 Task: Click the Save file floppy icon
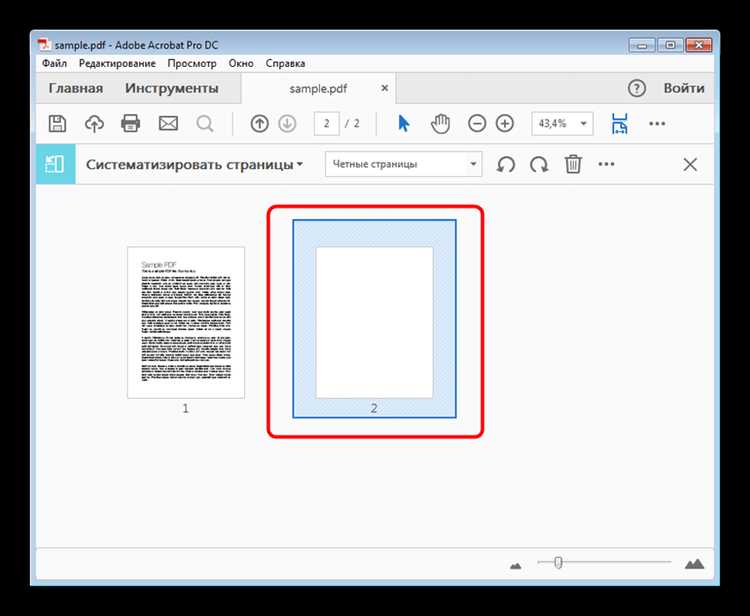[x=57, y=124]
